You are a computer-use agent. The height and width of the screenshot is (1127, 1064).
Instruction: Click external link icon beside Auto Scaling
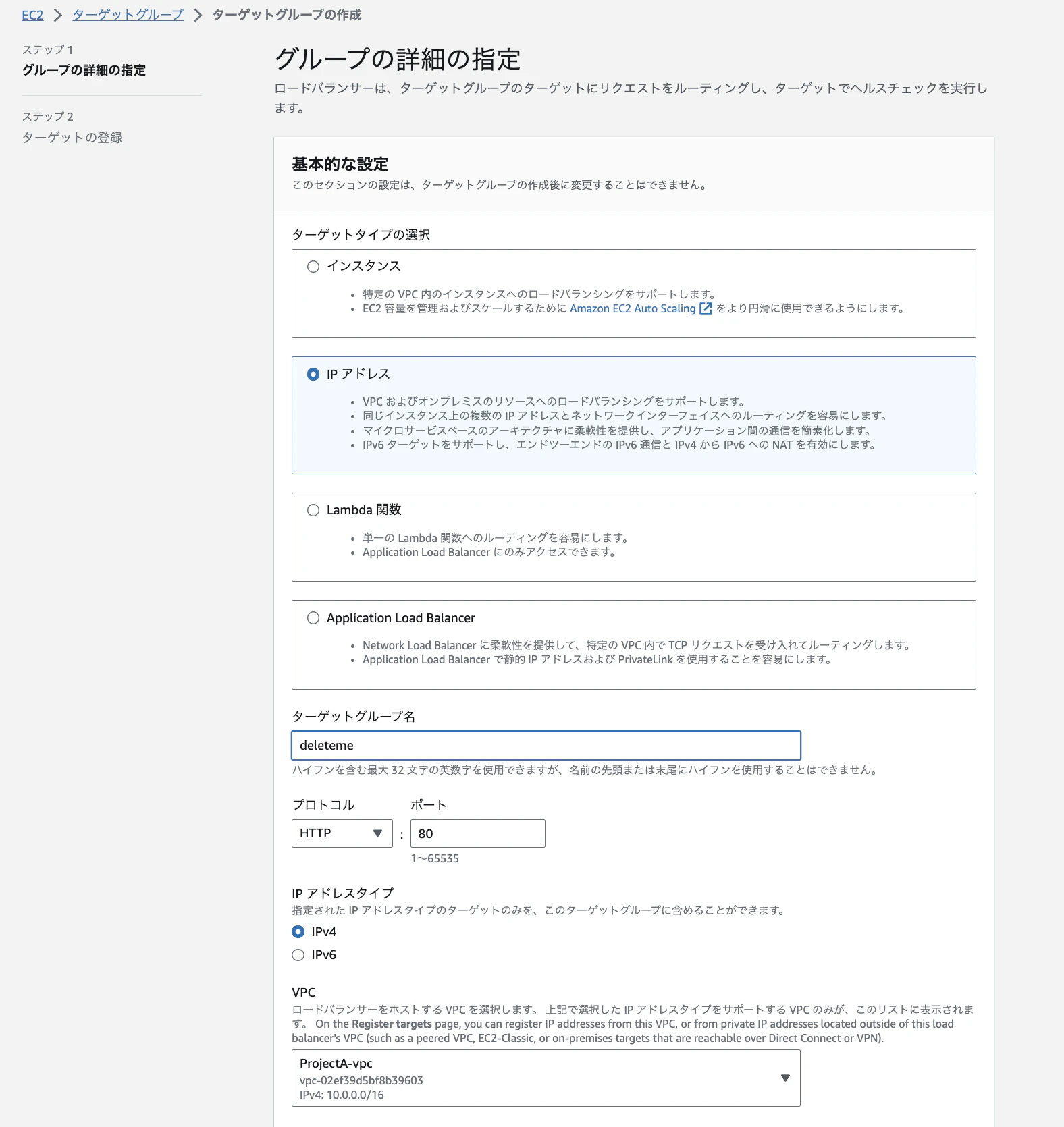pyautogui.click(x=706, y=308)
